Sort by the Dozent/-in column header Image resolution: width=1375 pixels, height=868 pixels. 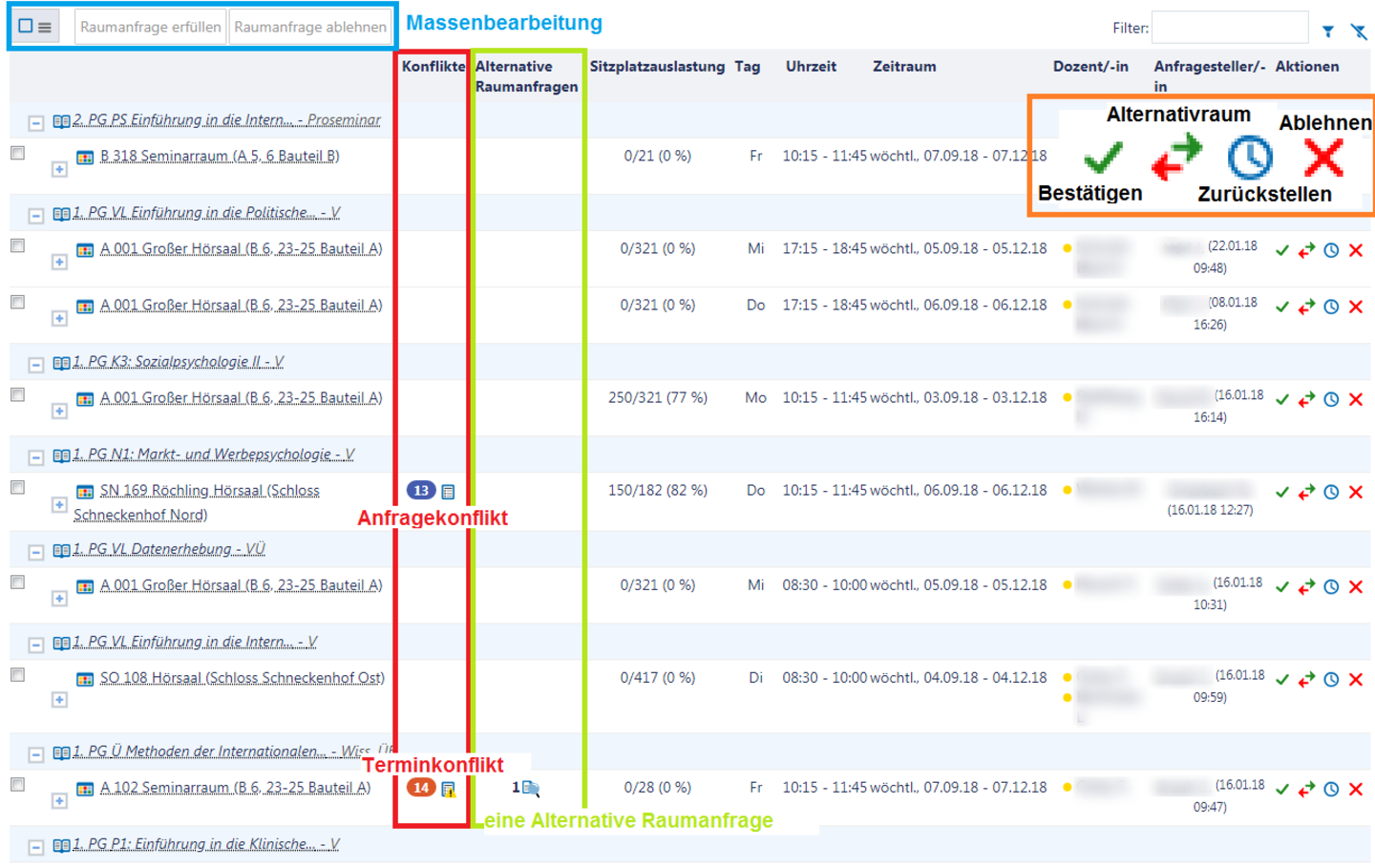pyautogui.click(x=1090, y=66)
